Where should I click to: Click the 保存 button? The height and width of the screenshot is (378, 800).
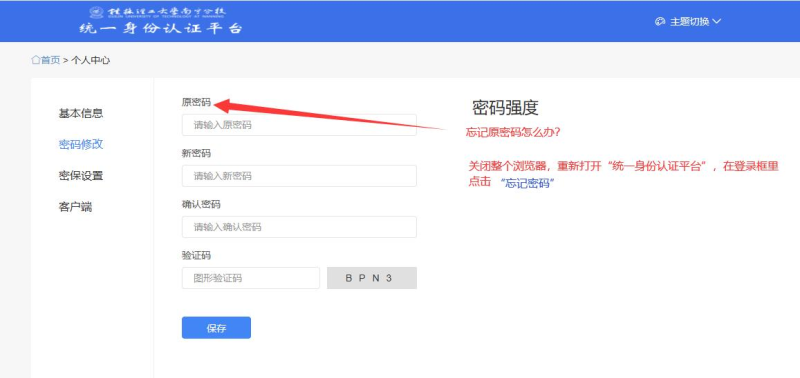[x=216, y=328]
